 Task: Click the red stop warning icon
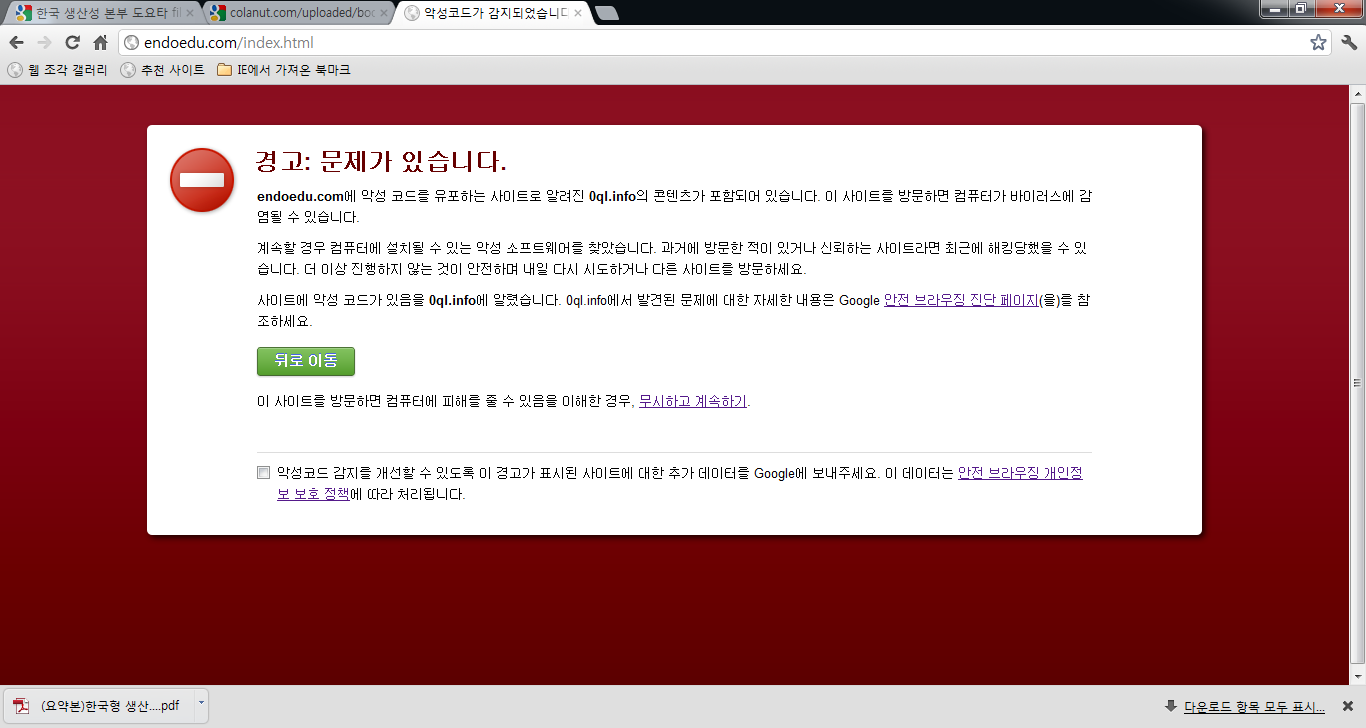(201, 180)
